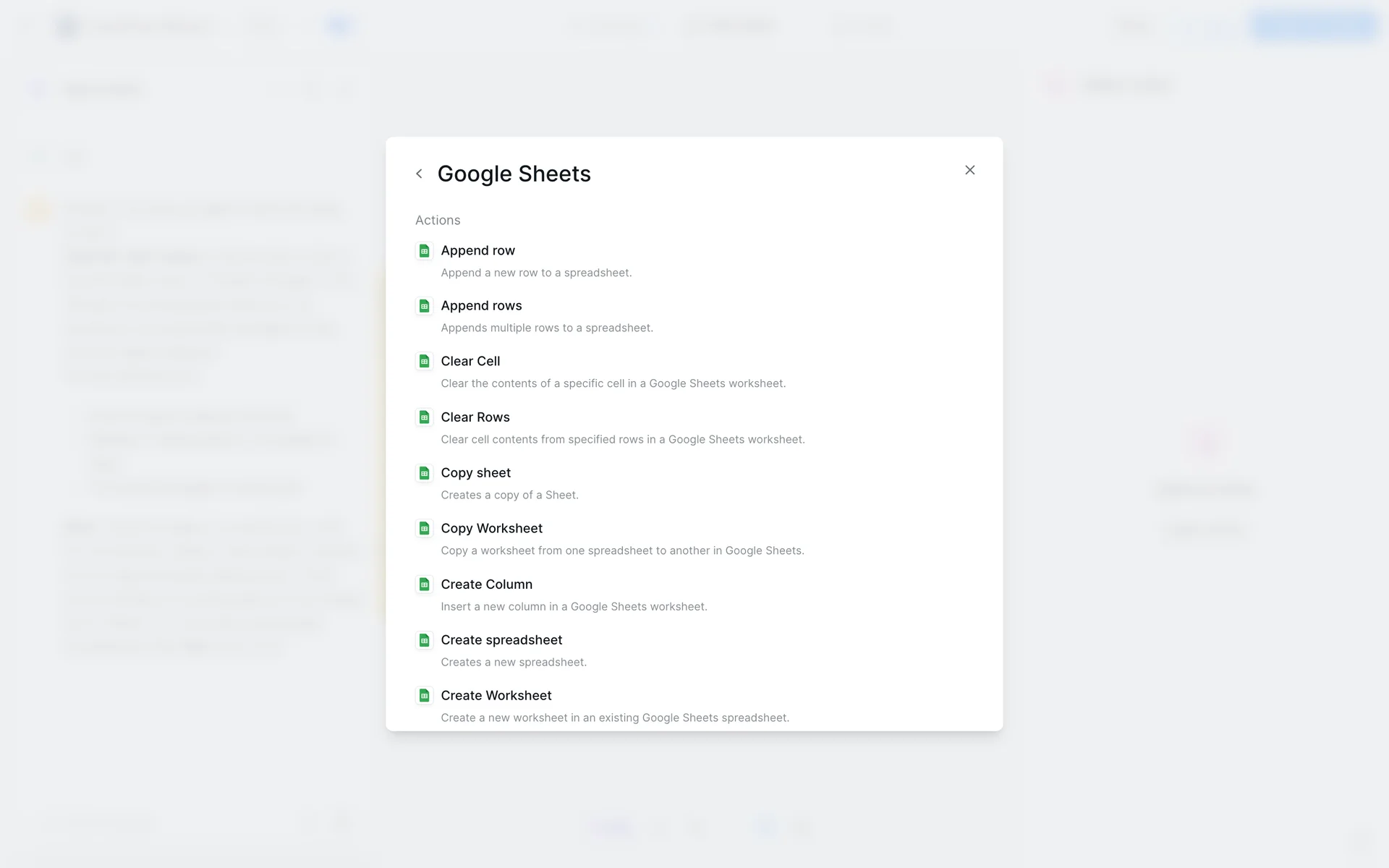This screenshot has height=868, width=1389.
Task: Click the Sheets icon beside Copy sheet
Action: pos(425,473)
